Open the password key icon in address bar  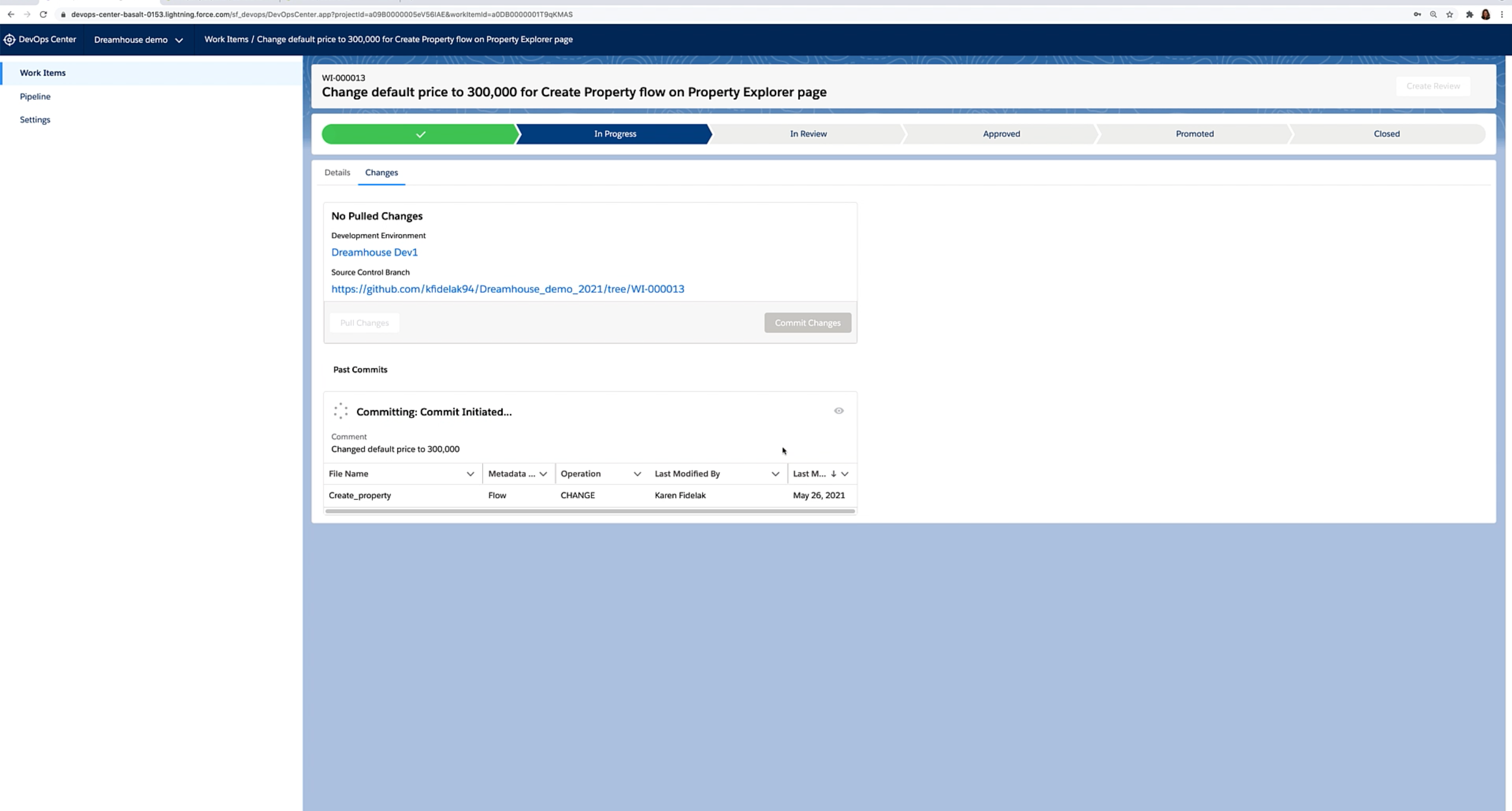1417,14
